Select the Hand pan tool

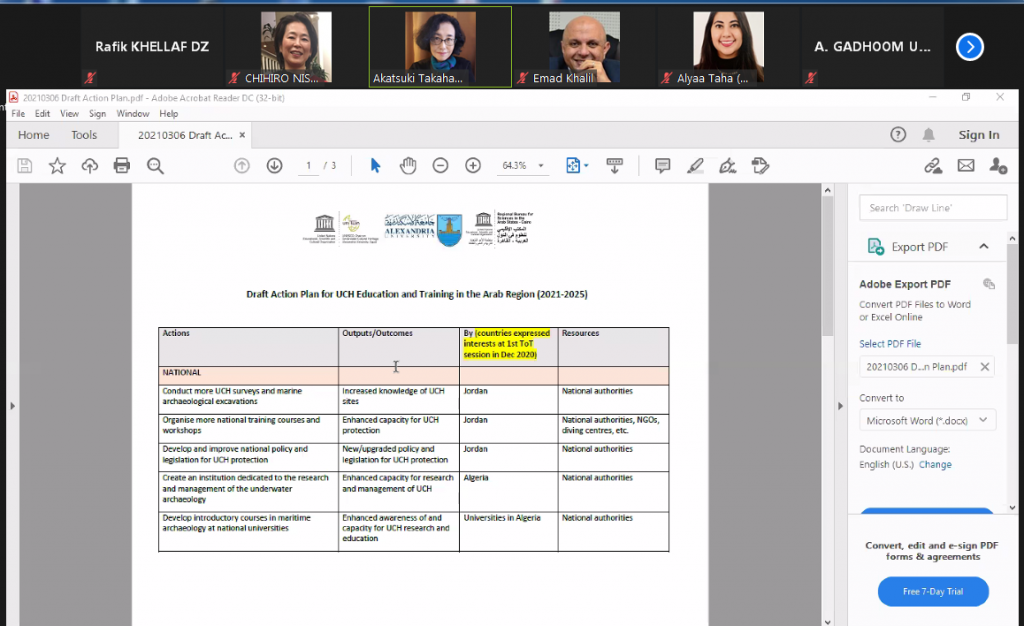click(x=408, y=166)
